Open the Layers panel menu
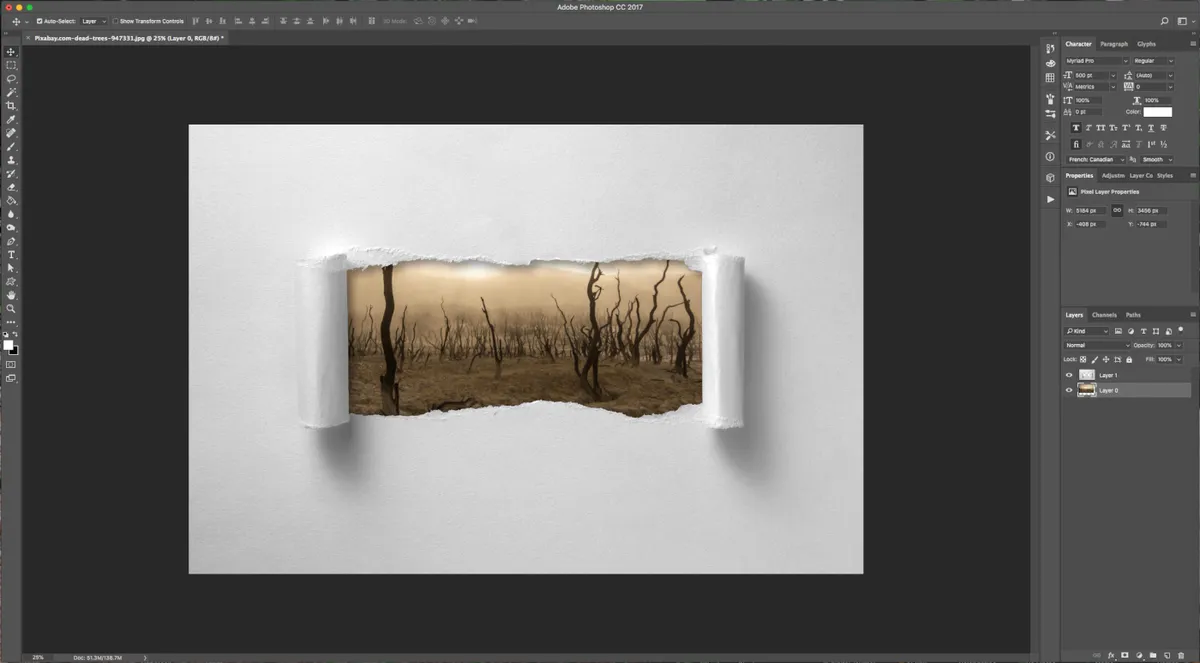1200x663 pixels. pos(1193,315)
